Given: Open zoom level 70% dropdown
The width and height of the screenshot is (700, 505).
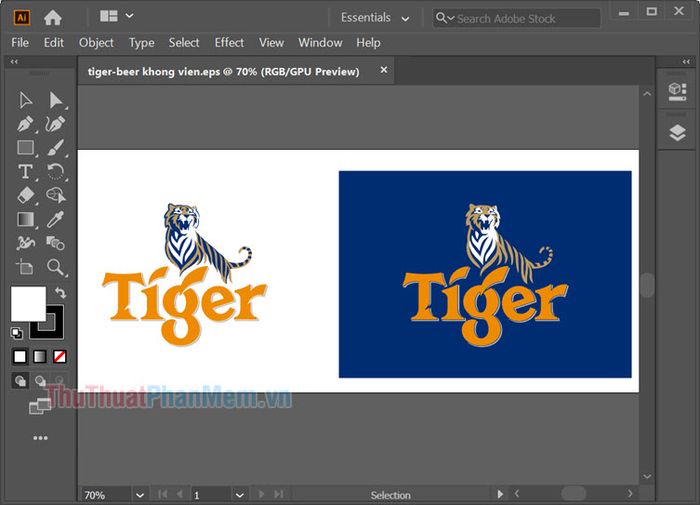Looking at the screenshot, I should point(140,495).
